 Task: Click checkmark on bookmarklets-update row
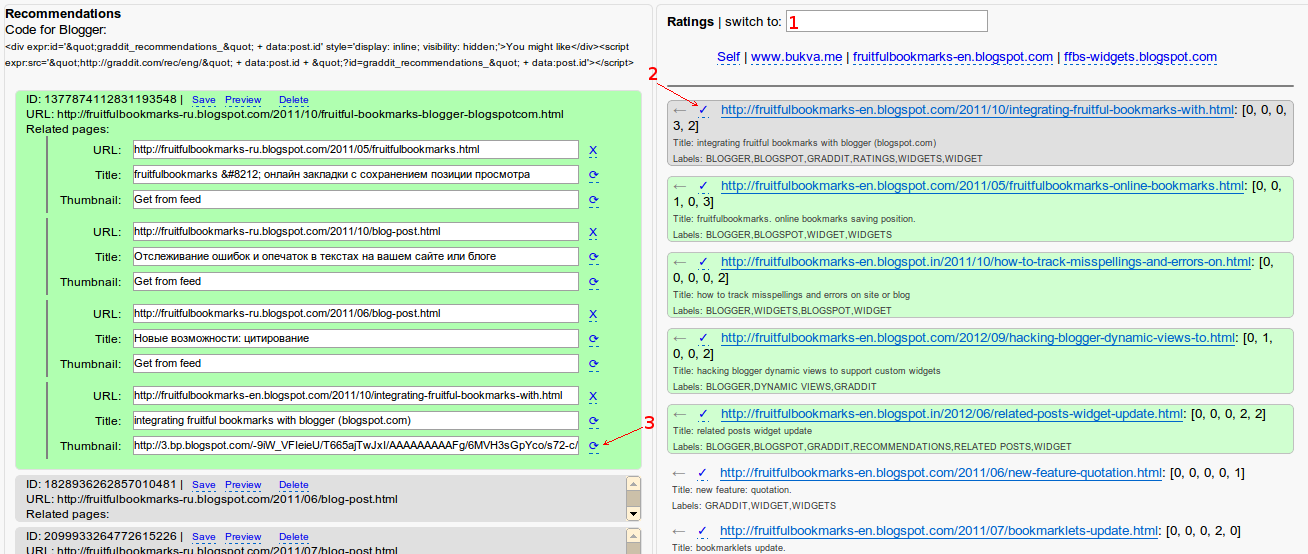tap(703, 530)
